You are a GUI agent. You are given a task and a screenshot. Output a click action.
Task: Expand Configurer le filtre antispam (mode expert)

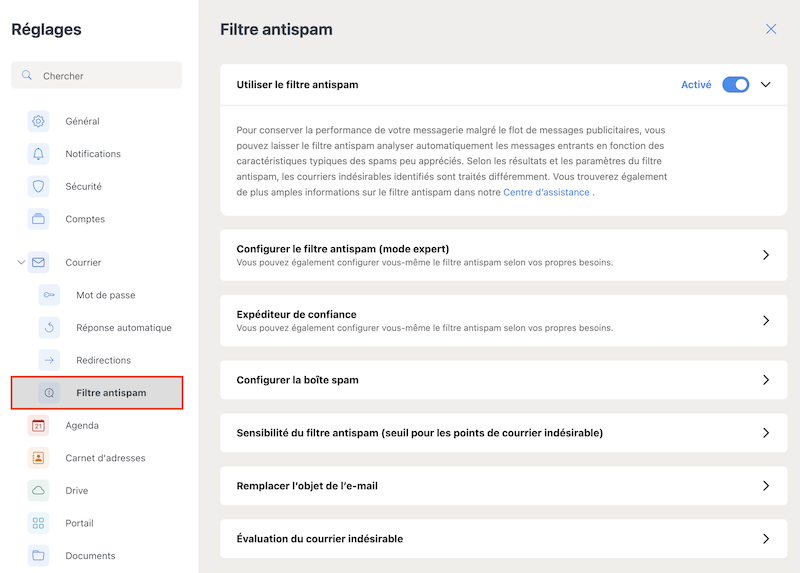[x=503, y=255]
